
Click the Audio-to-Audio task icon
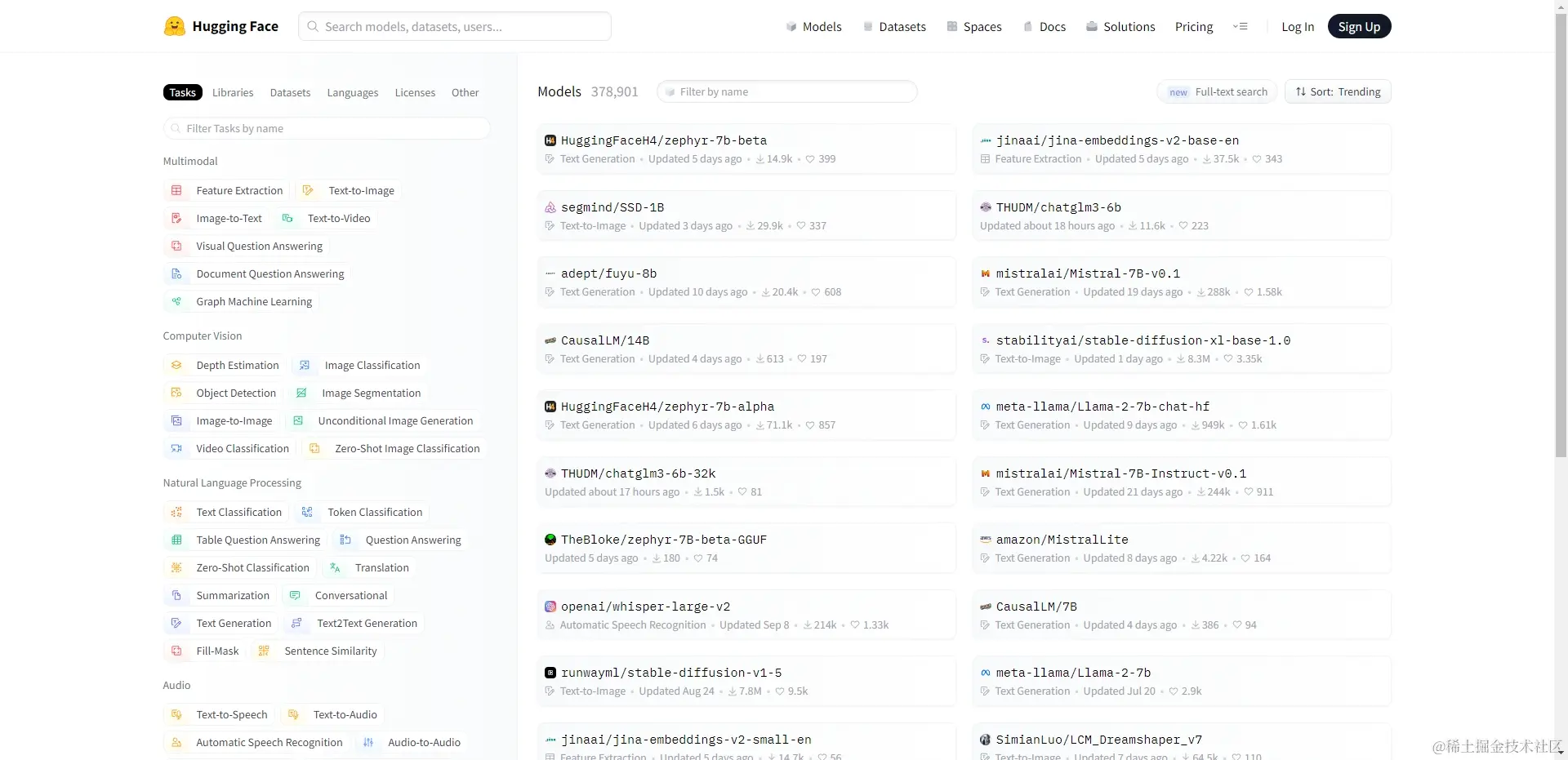(368, 742)
